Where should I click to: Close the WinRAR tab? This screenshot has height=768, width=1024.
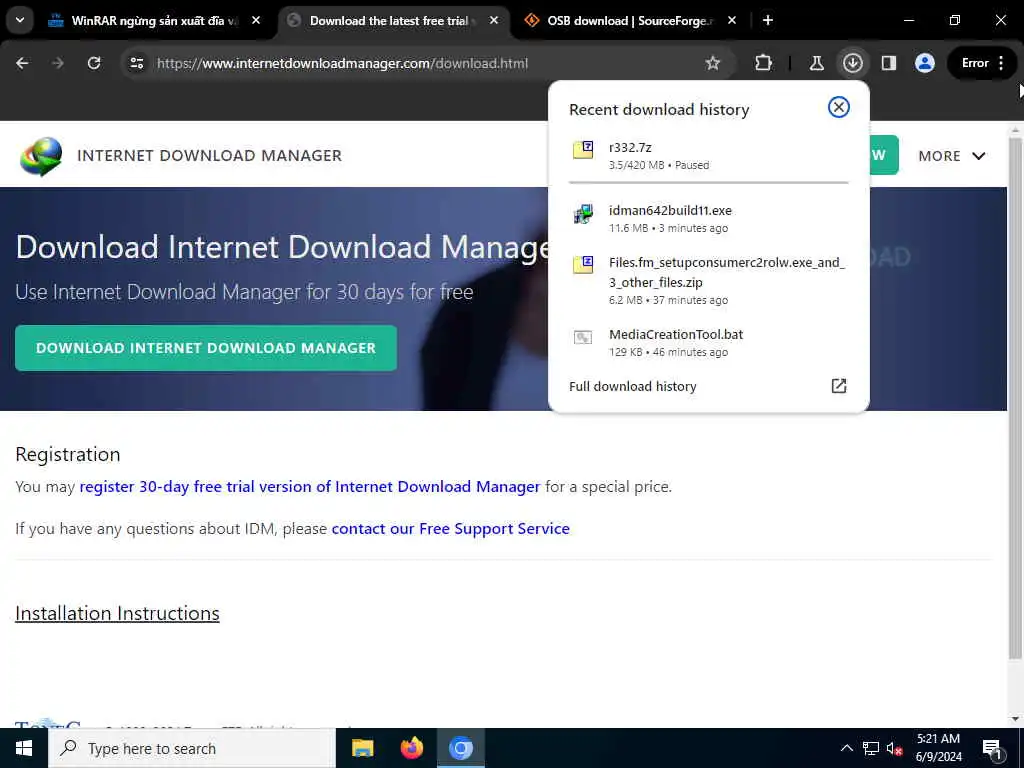pos(256,20)
